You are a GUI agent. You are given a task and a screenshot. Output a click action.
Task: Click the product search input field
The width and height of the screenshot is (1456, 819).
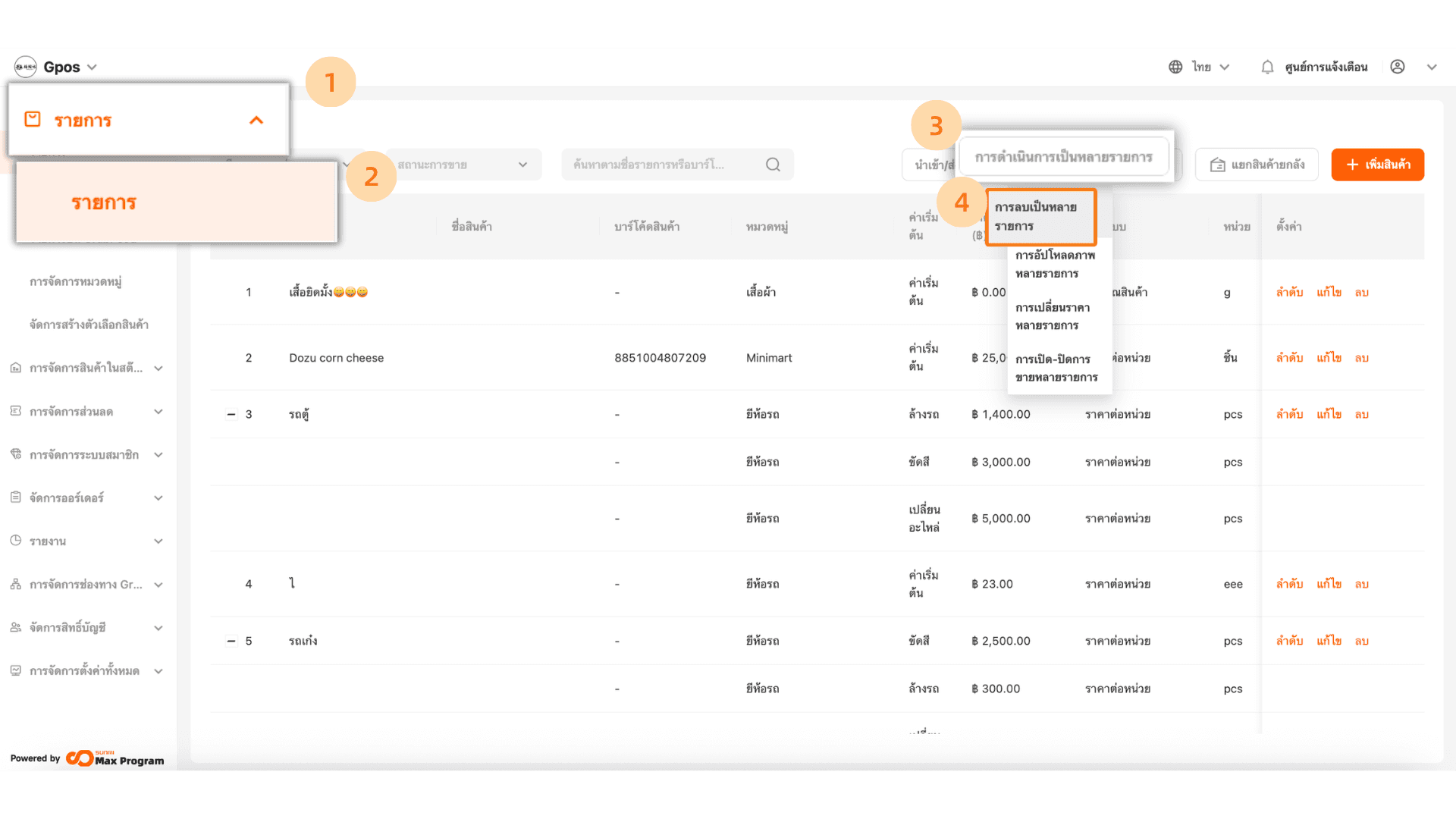click(660, 165)
